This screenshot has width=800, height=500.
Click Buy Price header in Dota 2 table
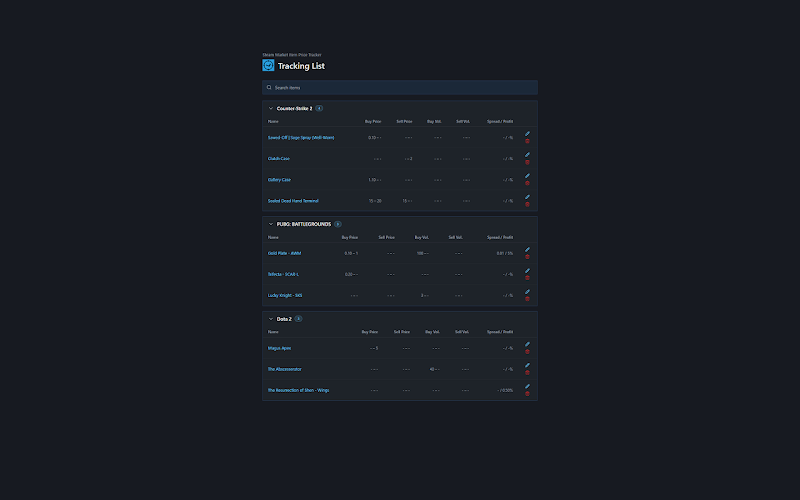[370, 332]
